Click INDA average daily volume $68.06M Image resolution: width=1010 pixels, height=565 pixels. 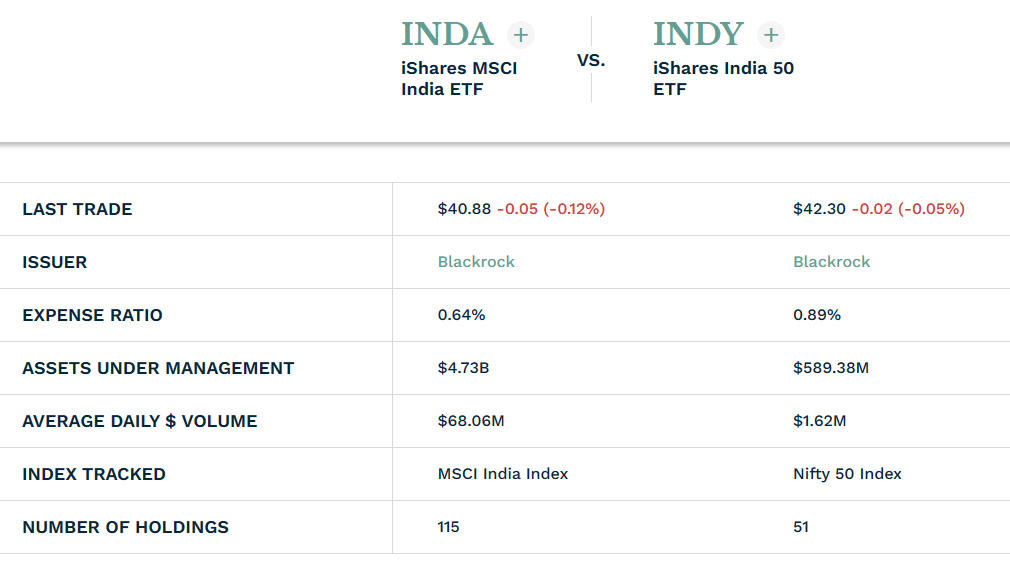[x=471, y=421]
